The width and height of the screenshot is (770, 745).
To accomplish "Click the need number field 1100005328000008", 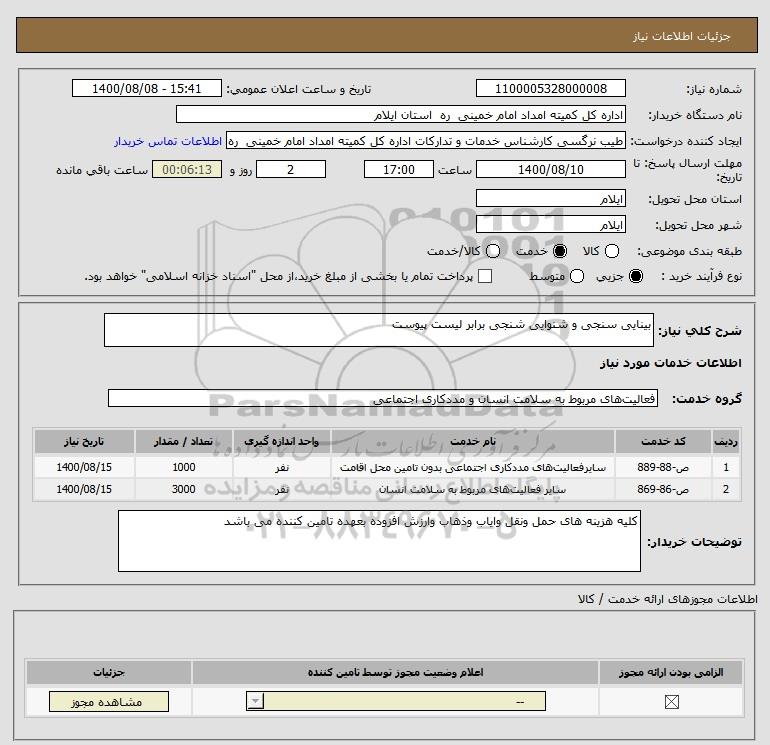I will pos(550,88).
